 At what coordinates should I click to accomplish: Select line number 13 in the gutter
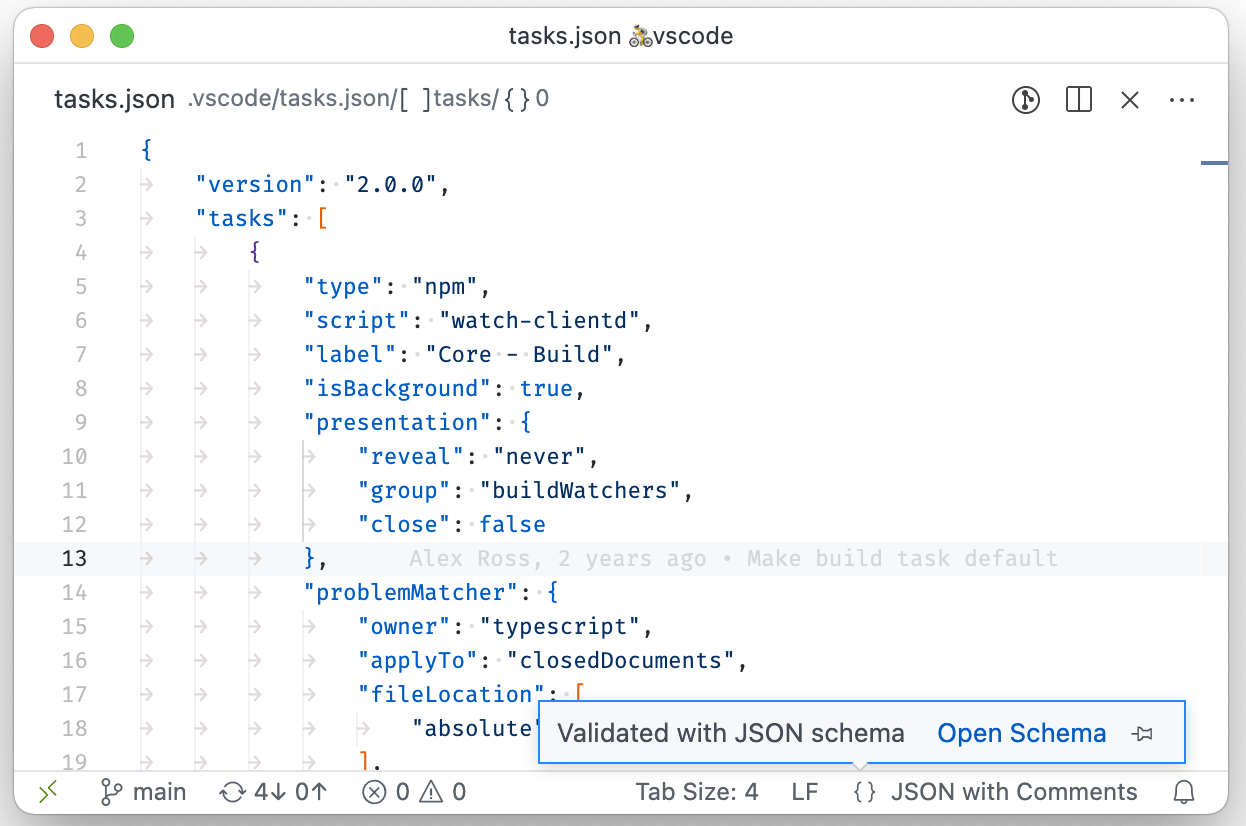tap(74, 558)
